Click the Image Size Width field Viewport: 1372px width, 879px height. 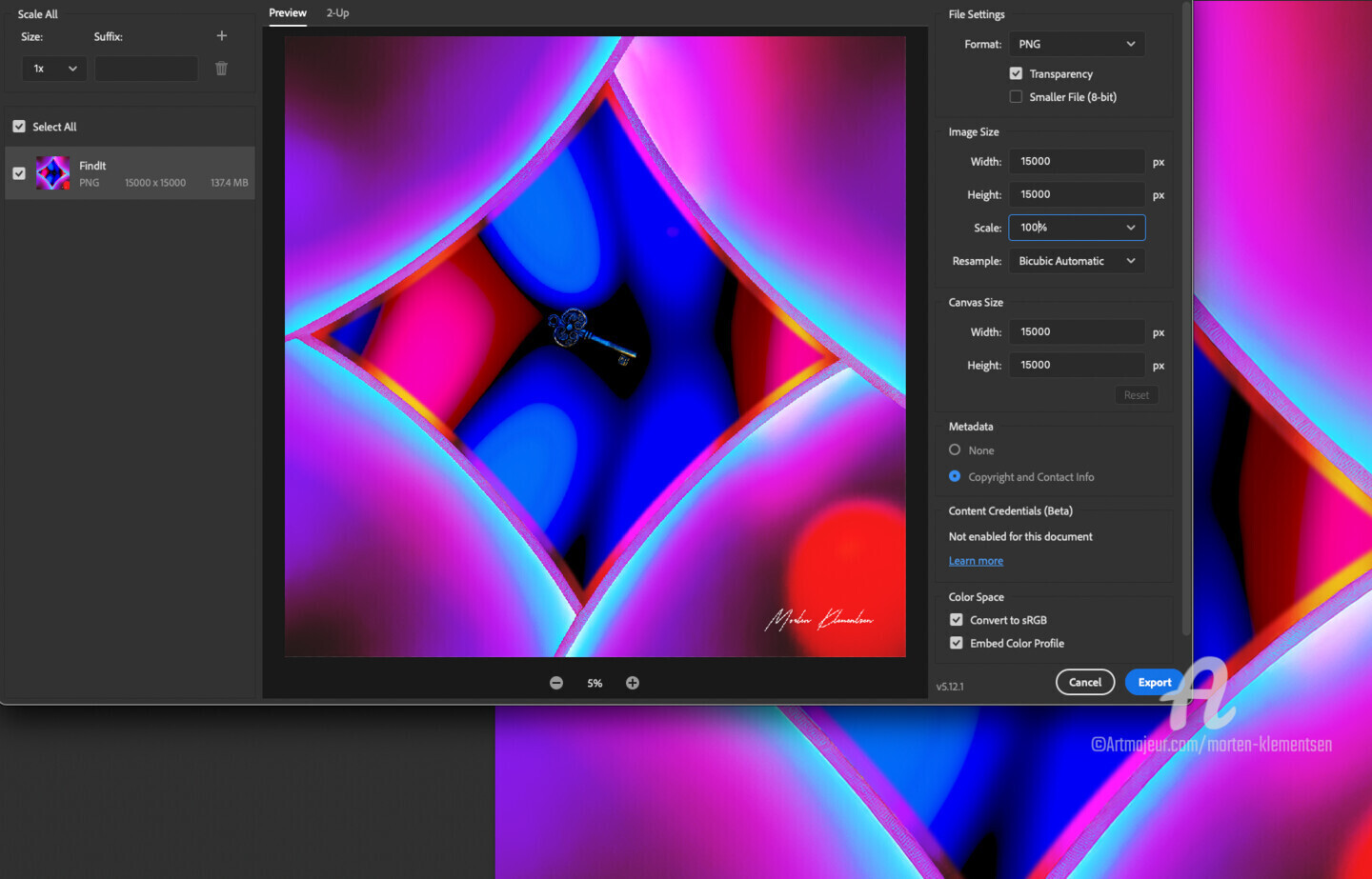click(x=1077, y=161)
